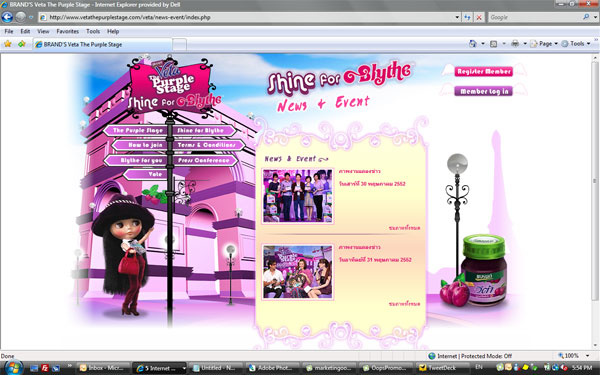The width and height of the screenshot is (600, 375).
Task: Switch to the OopsPromo taskbar button
Action: pos(385,368)
